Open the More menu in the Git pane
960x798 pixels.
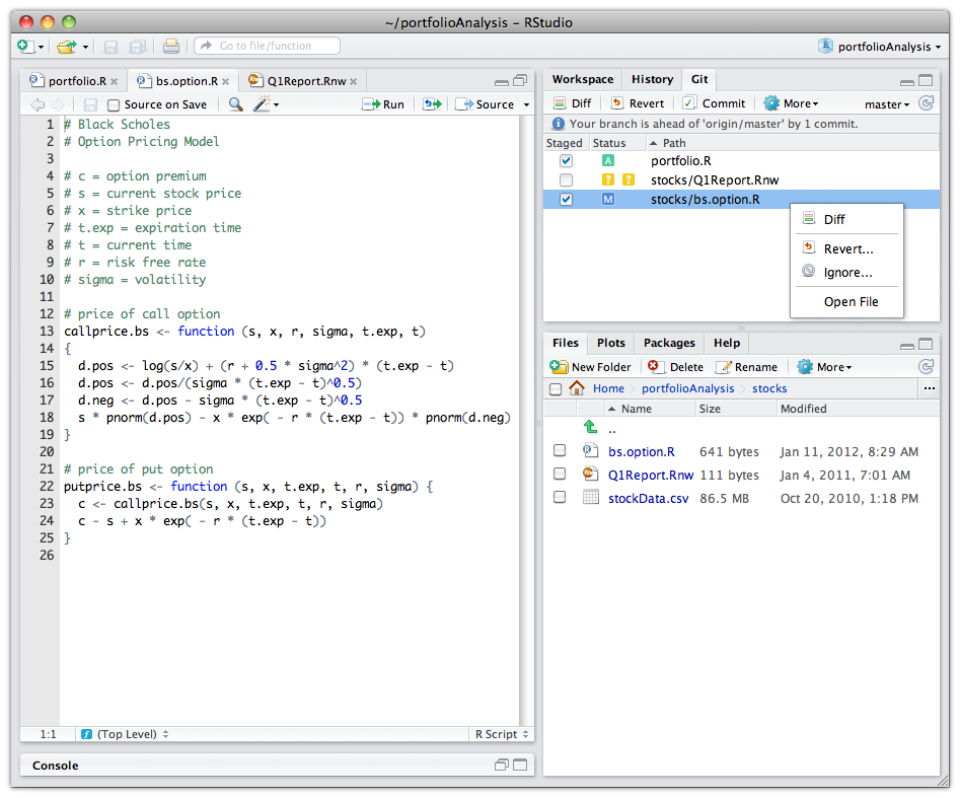tap(790, 103)
